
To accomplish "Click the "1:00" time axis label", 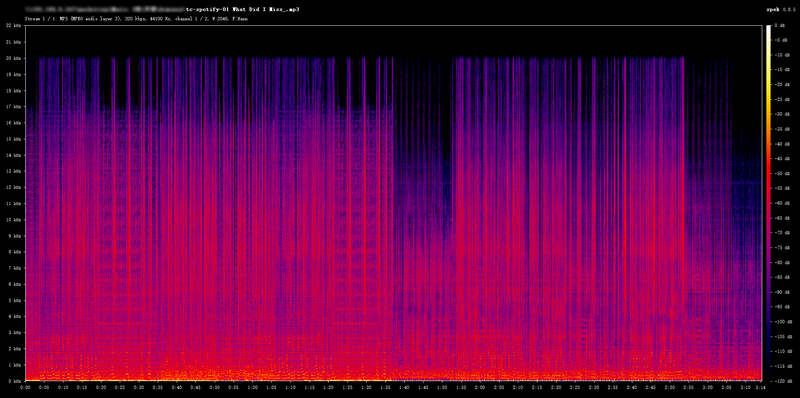I will 253,387.
